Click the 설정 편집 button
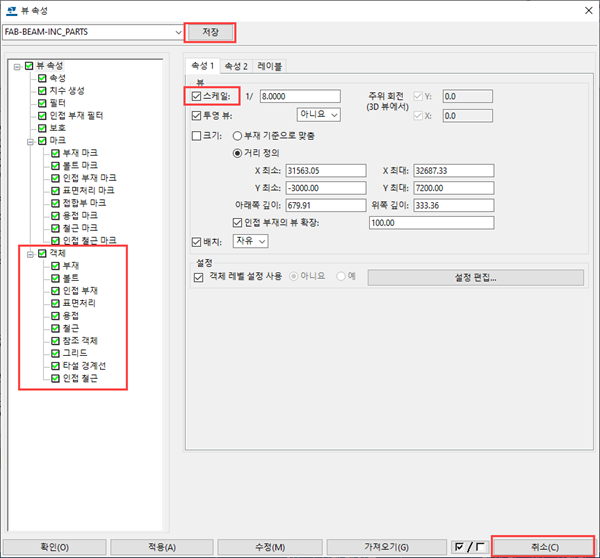Screen dimensions: 600x558 [x=475, y=277]
